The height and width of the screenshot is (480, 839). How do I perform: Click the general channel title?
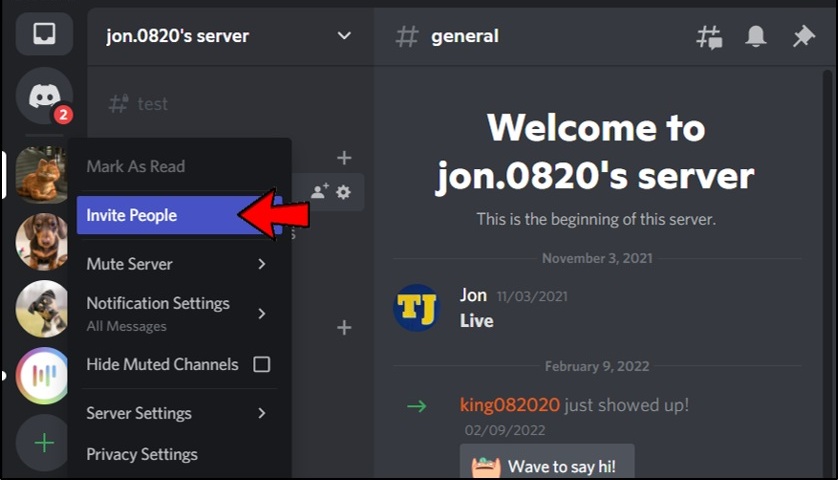[464, 36]
